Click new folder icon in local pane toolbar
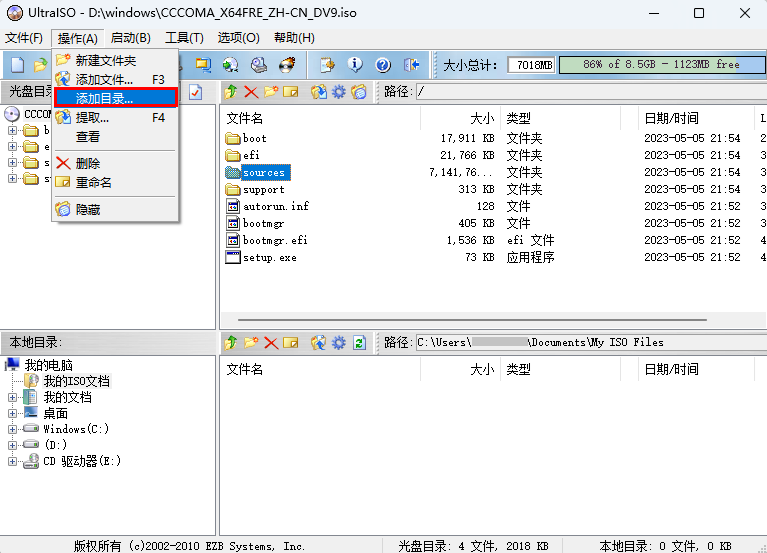 [x=251, y=342]
